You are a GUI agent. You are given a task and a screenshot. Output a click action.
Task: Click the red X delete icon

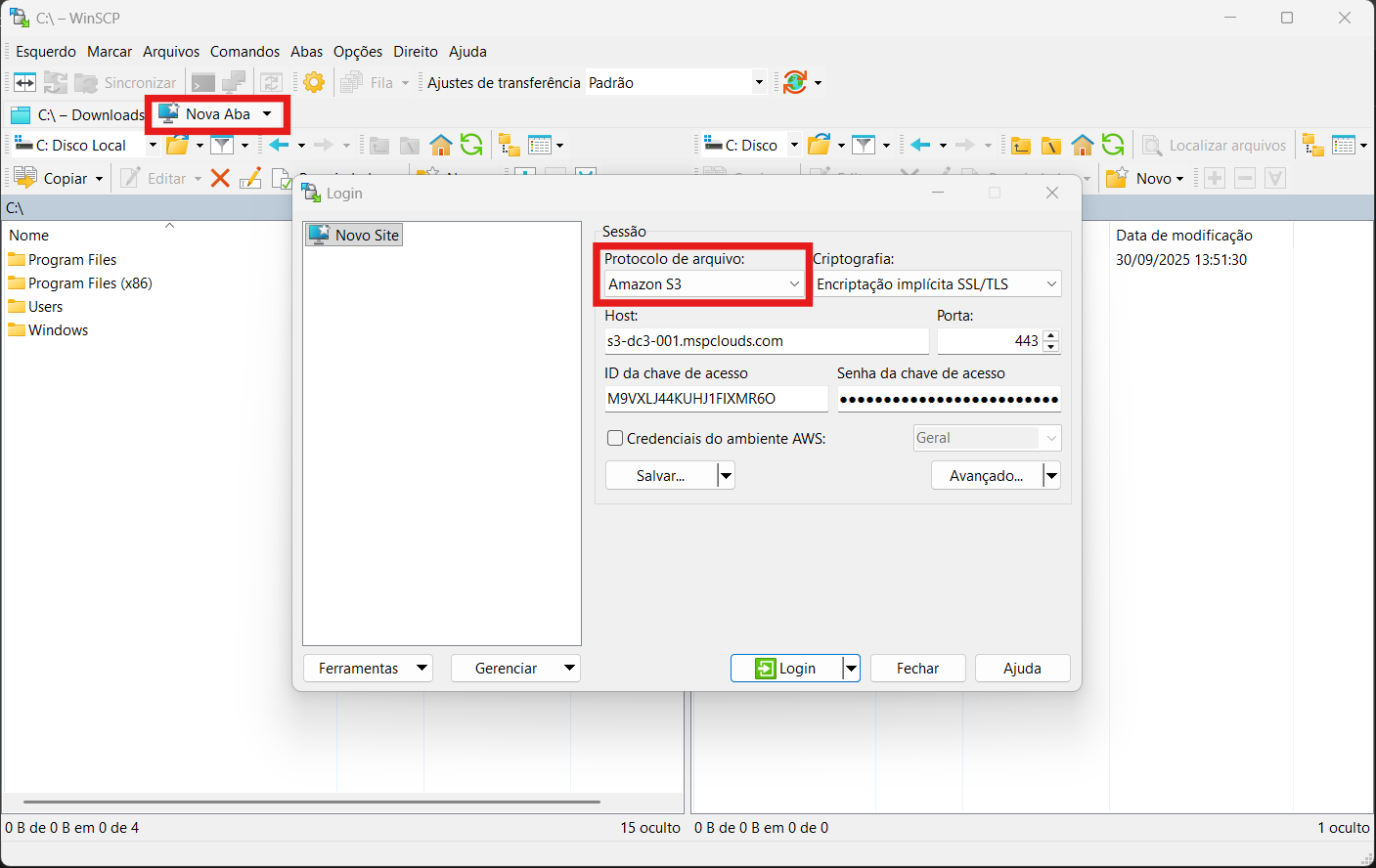pos(220,178)
